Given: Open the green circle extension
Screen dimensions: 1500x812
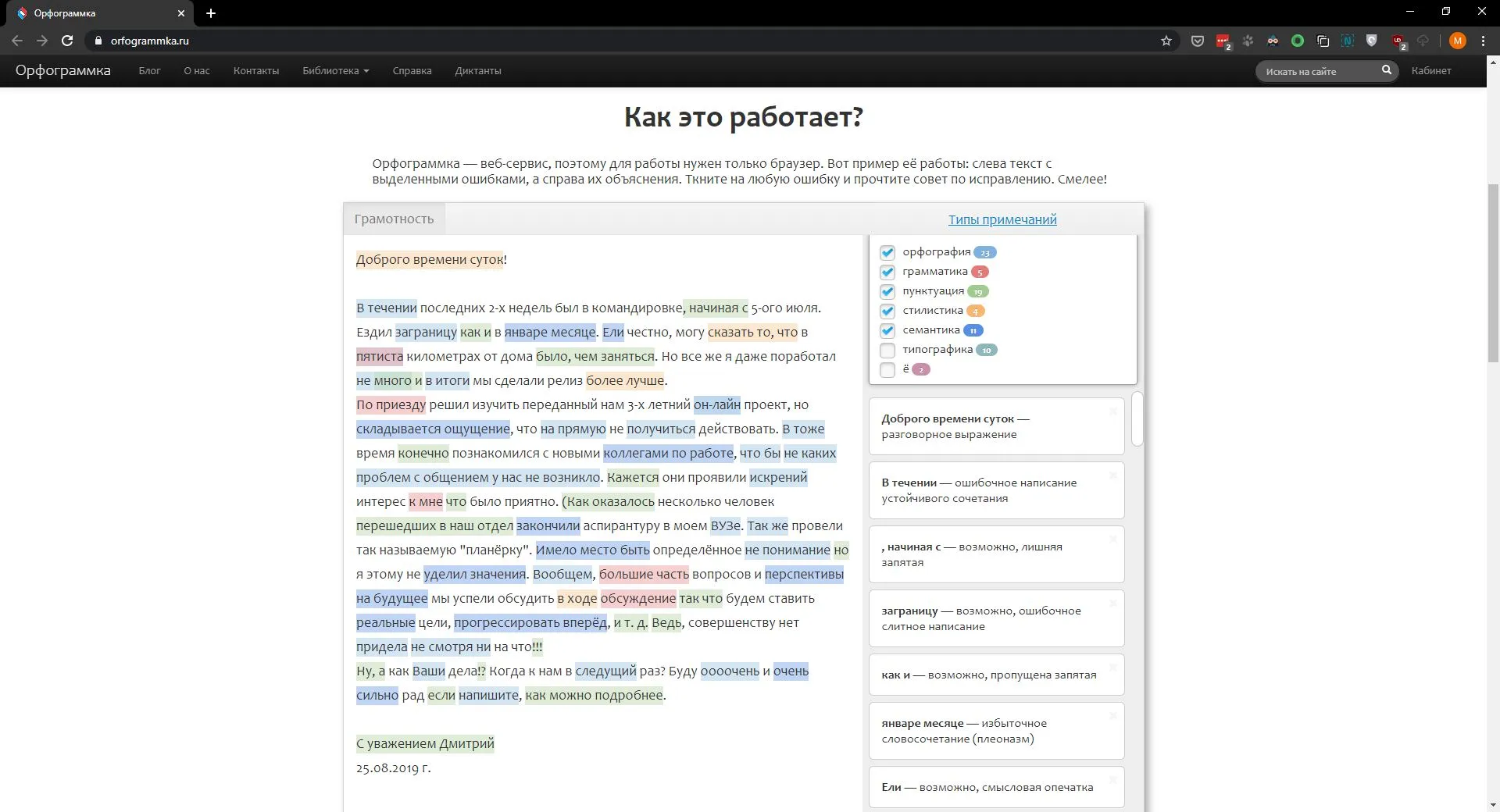Looking at the screenshot, I should pos(1298,41).
